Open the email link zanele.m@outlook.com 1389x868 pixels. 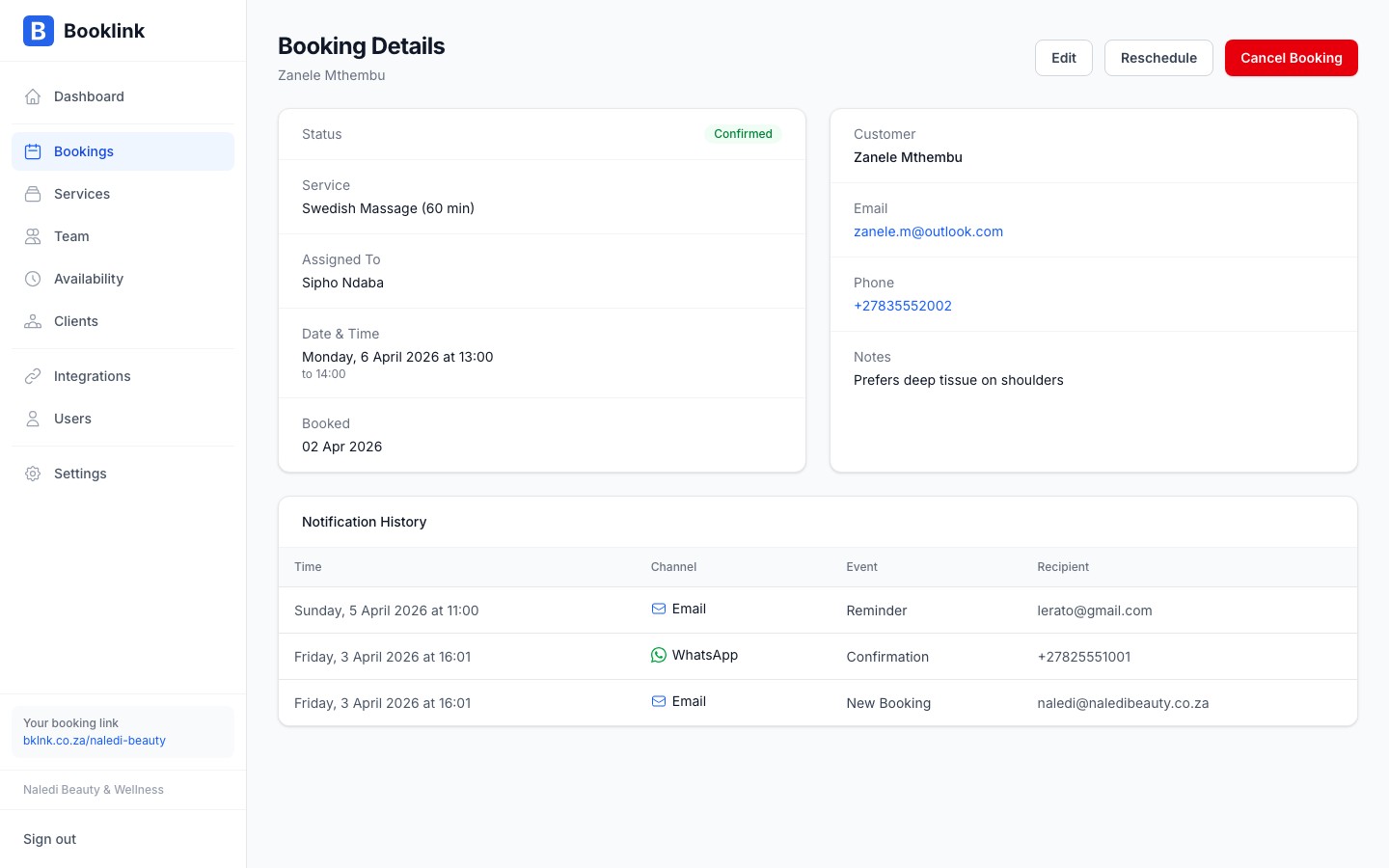(x=928, y=231)
